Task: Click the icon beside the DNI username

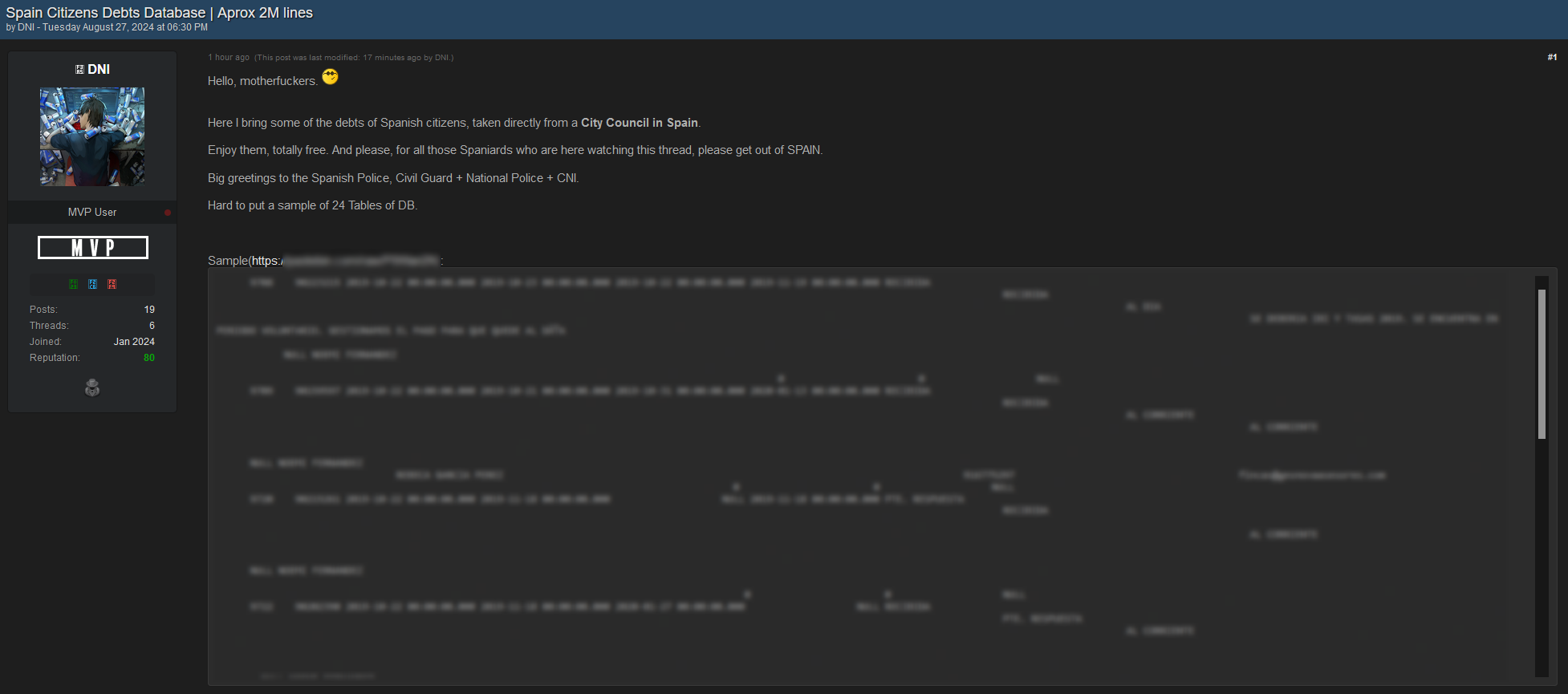Action: 79,70
